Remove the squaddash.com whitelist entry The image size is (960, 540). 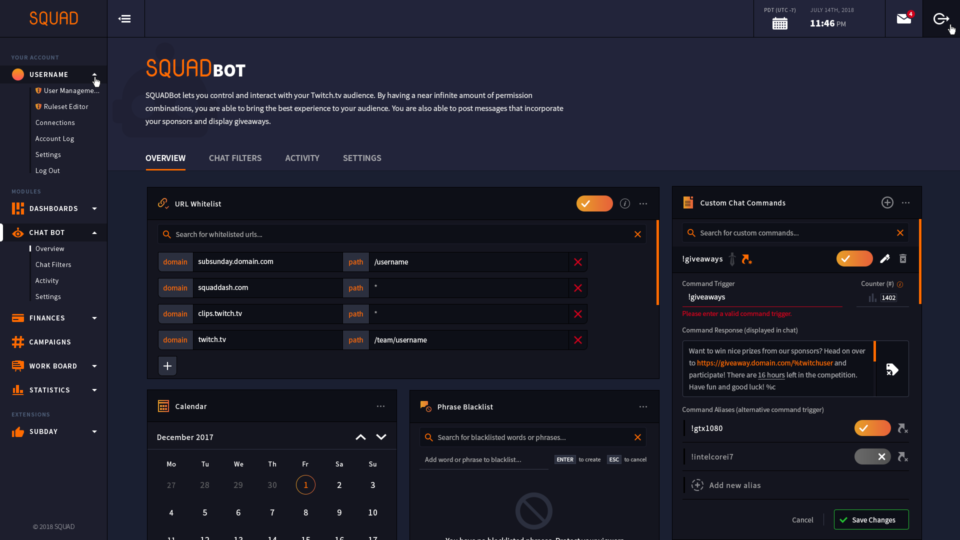click(x=578, y=288)
